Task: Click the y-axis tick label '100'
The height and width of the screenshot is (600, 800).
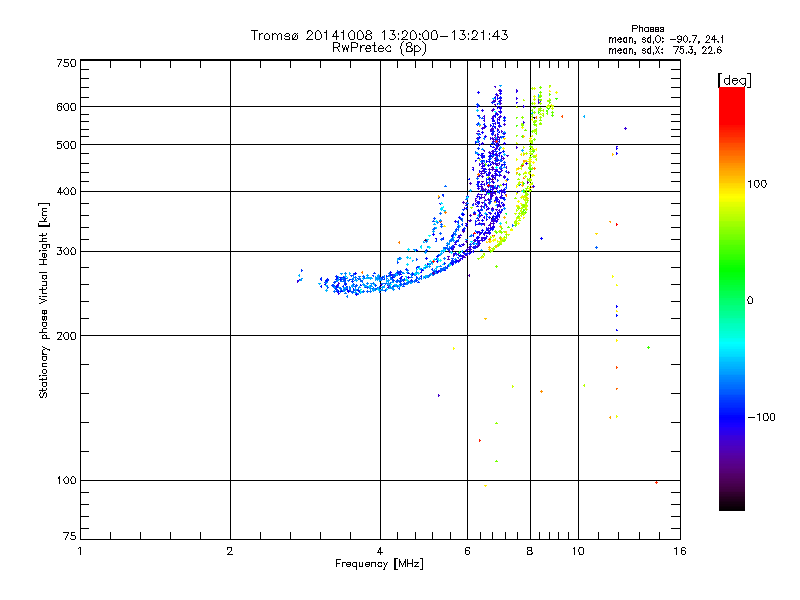Action: click(67, 481)
